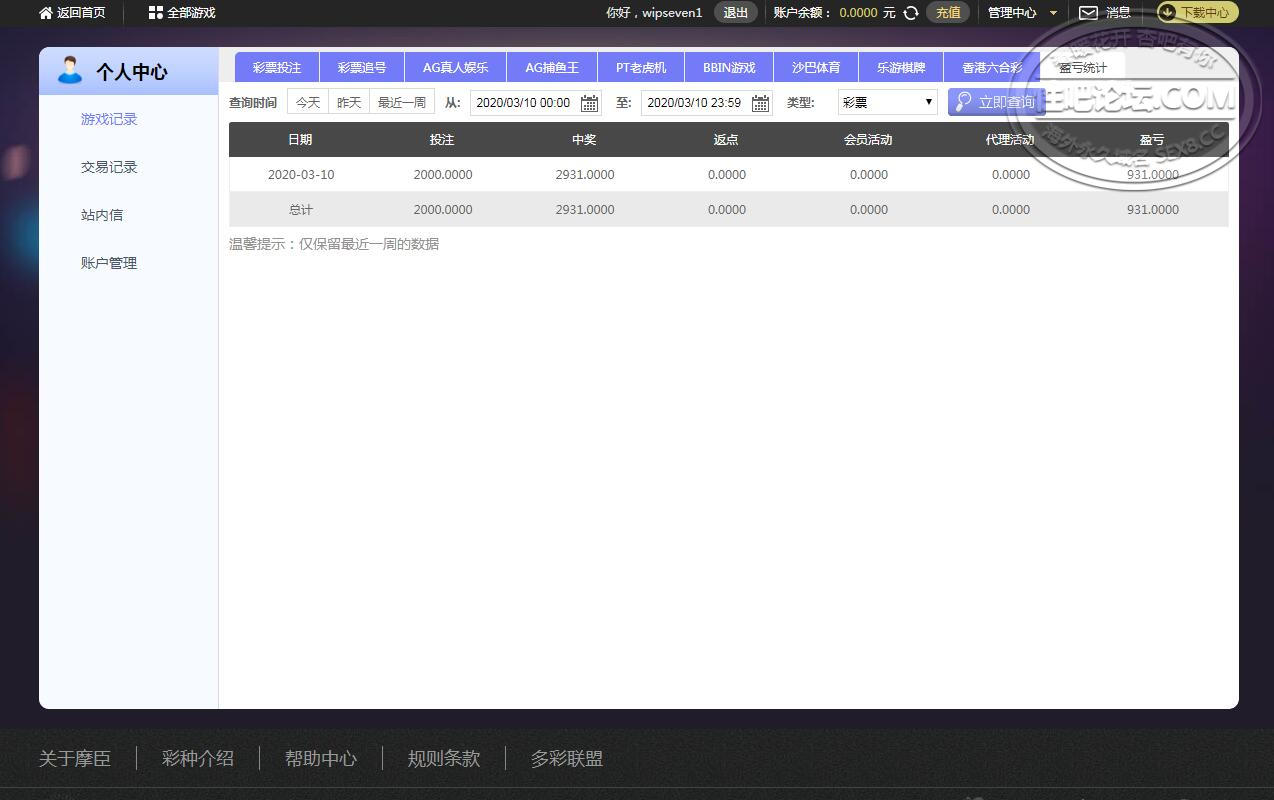Click the 立即查询 search button

[x=996, y=102]
